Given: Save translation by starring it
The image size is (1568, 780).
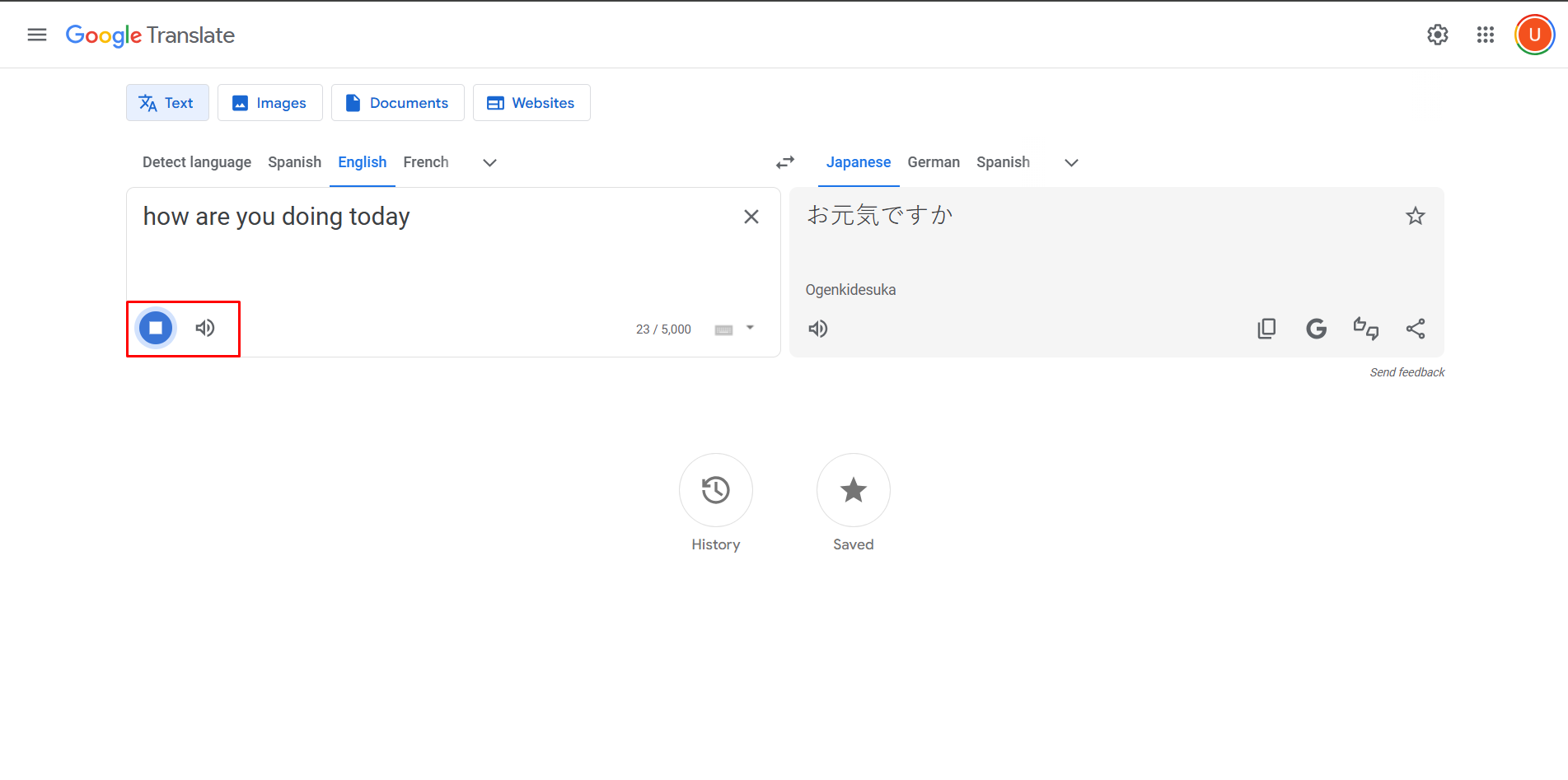Looking at the screenshot, I should pos(1415,216).
